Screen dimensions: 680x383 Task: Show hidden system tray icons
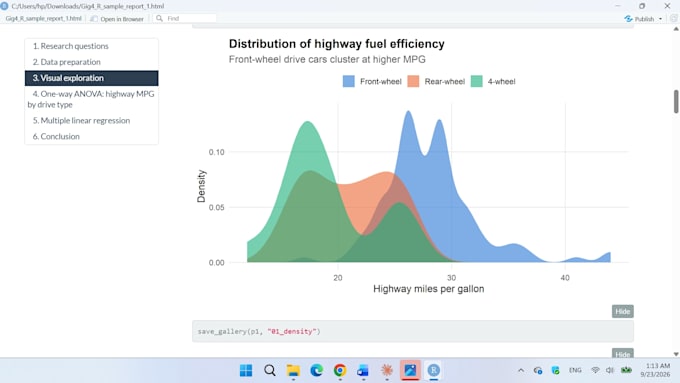point(521,370)
